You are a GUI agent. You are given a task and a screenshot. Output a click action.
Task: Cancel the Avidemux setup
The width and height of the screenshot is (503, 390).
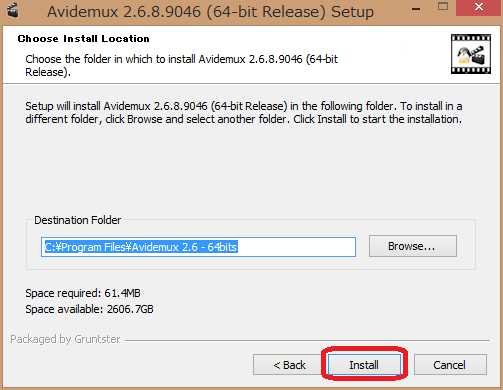tap(450, 365)
